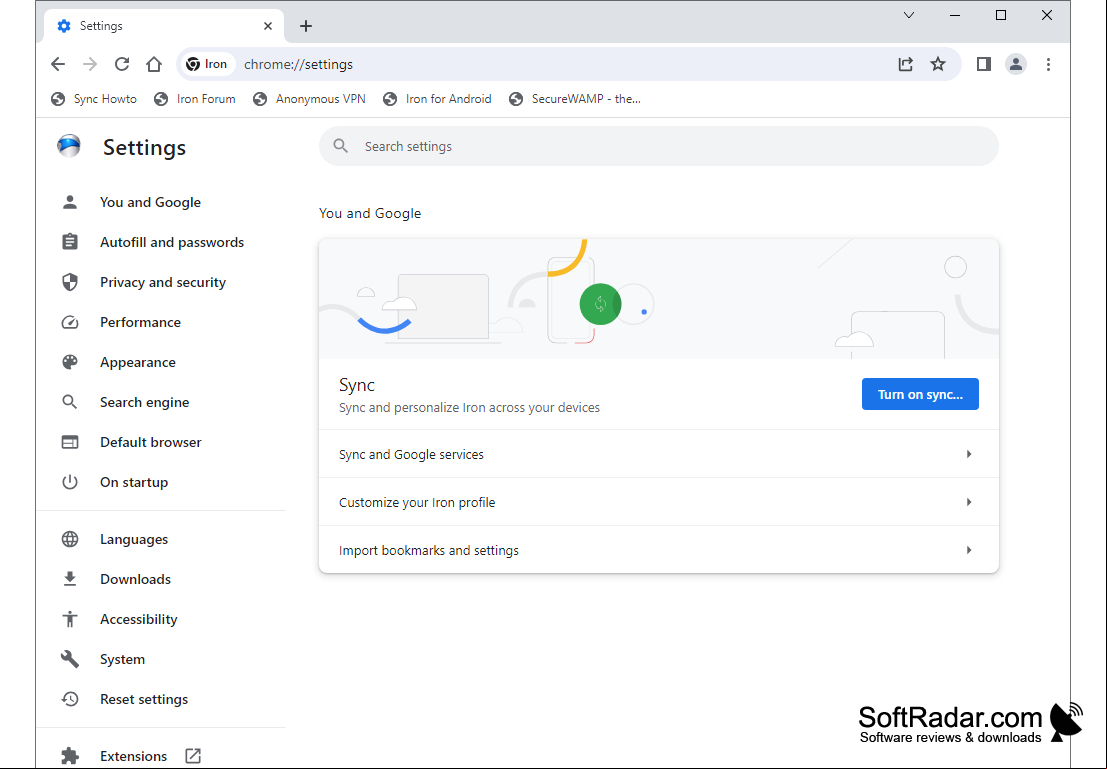Open the tab search chevron
Viewport: 1107px width, 769px height.
pos(909,15)
